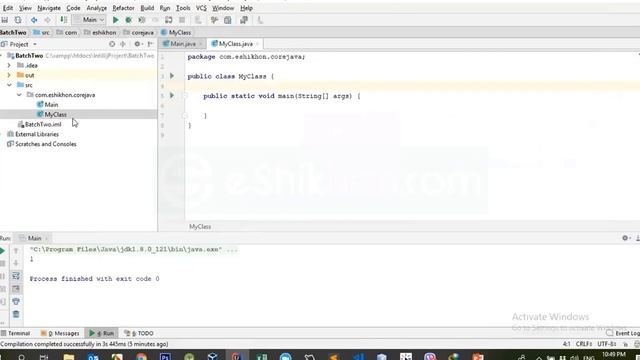This screenshot has width=640, height=360.
Task: Expand folded java.exe command line in console
Action: point(232,249)
